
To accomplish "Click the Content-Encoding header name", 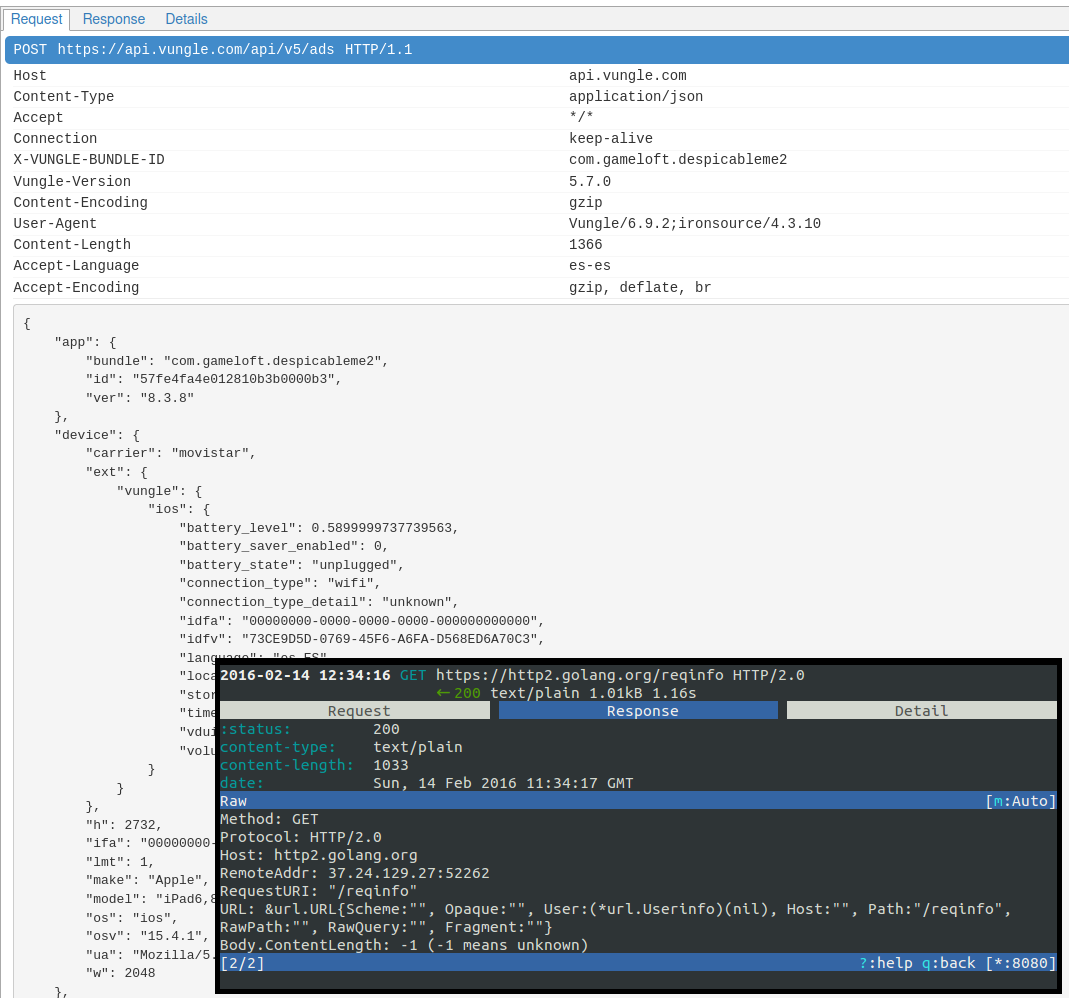I will 80,202.
